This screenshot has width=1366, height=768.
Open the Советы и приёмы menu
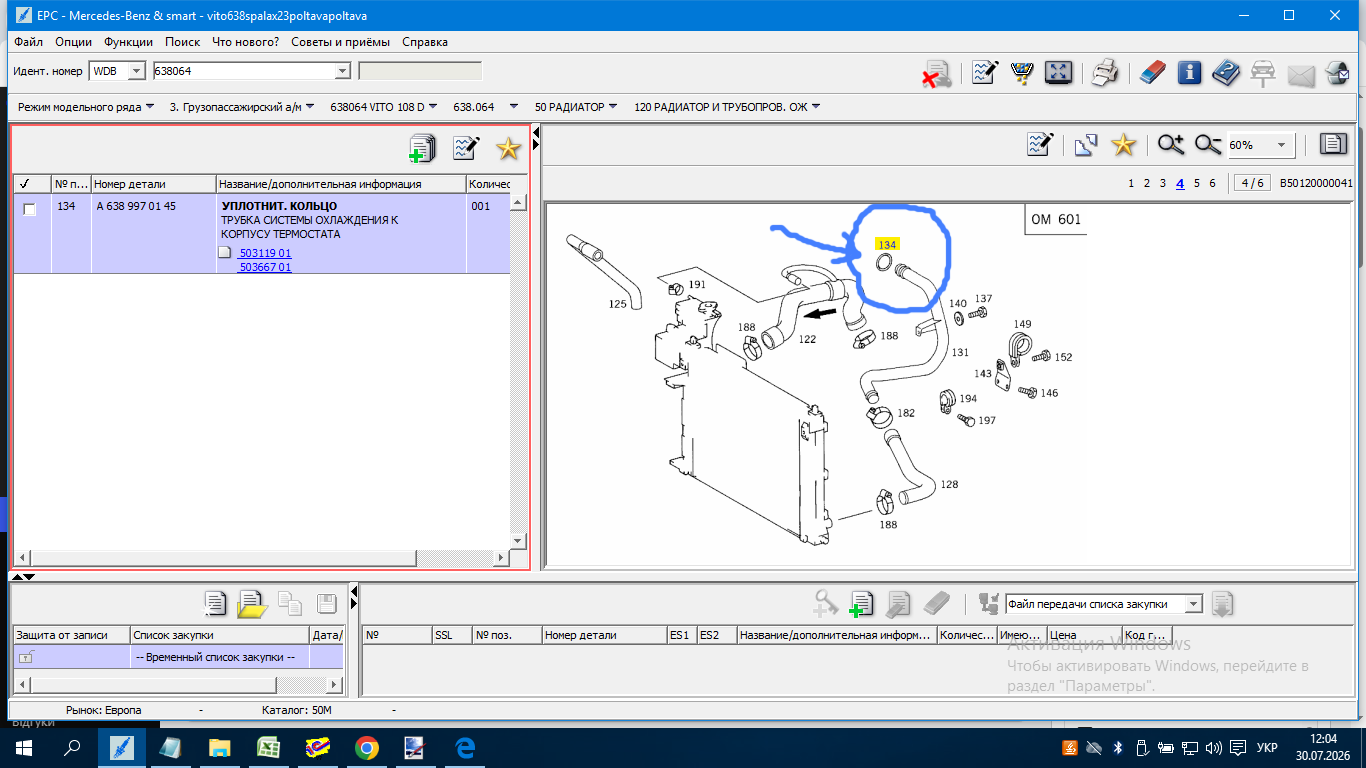[341, 42]
